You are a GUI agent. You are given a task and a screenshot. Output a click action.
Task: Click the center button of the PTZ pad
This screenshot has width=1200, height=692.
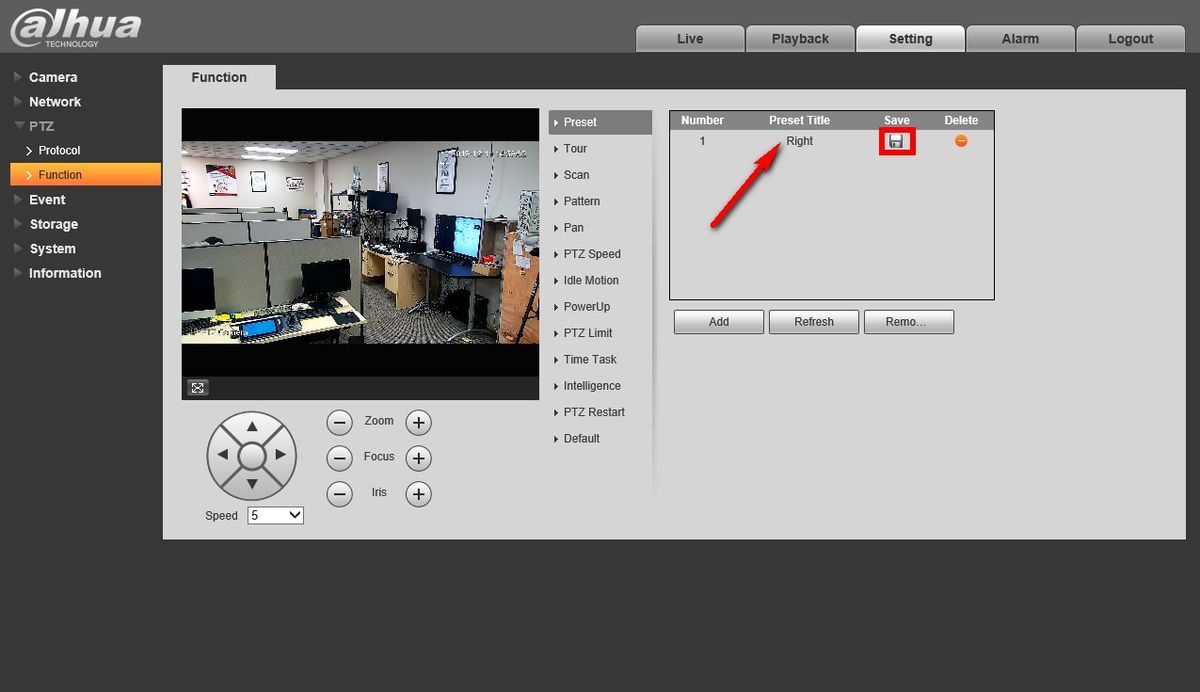[x=252, y=456]
